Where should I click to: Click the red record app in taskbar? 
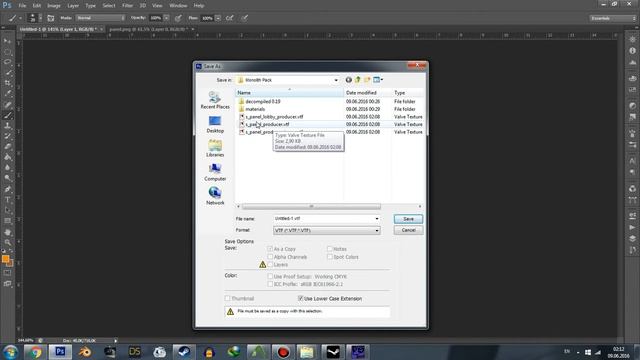[283, 352]
